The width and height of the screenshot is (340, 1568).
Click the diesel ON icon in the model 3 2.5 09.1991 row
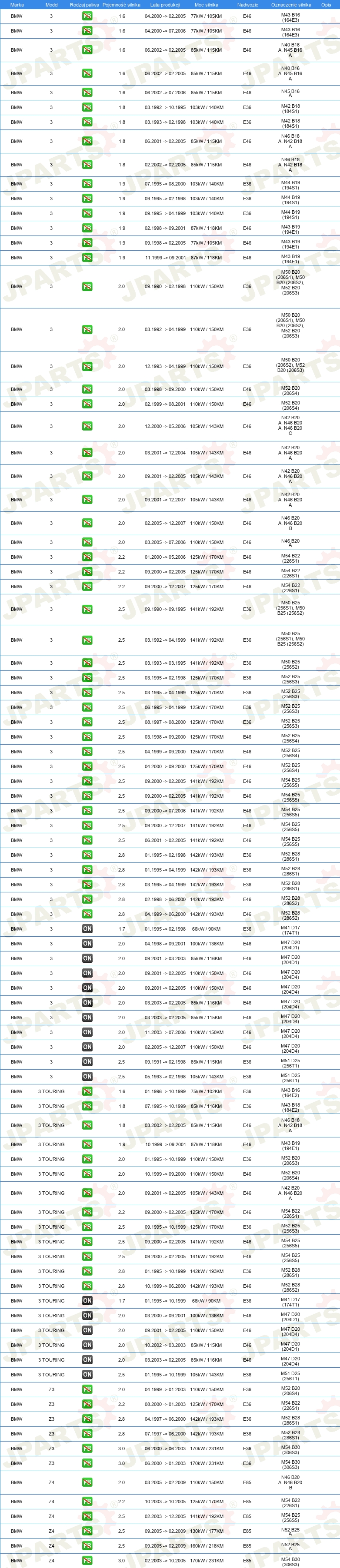[x=87, y=1062]
